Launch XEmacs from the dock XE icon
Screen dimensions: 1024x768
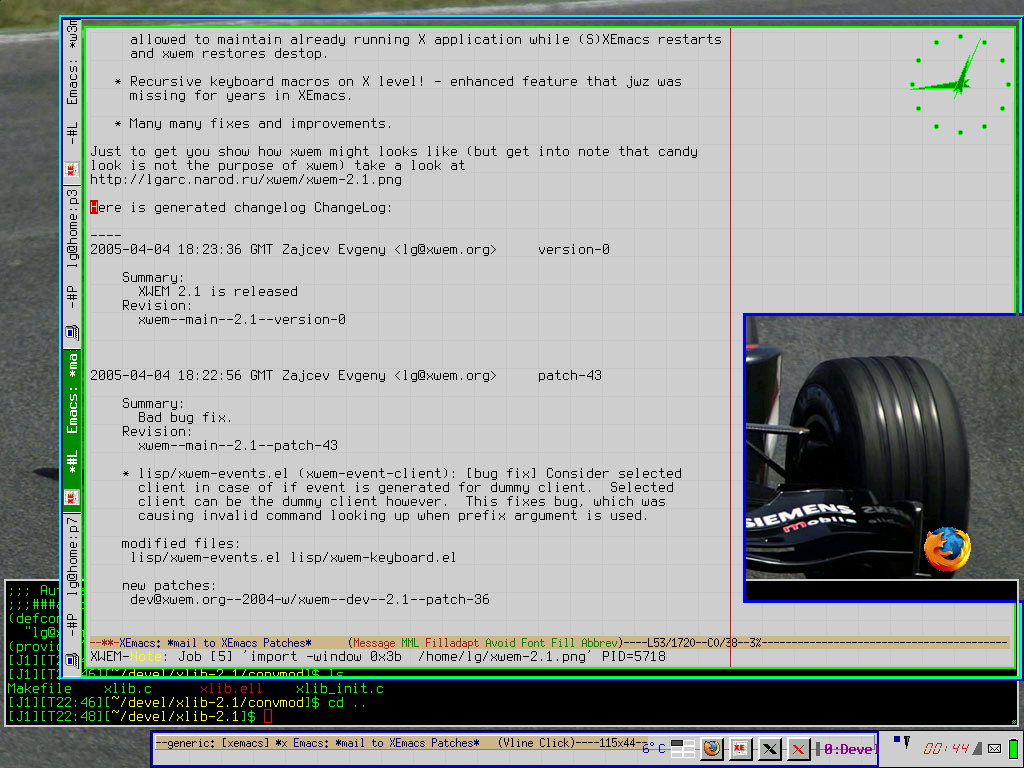pyautogui.click(x=741, y=748)
